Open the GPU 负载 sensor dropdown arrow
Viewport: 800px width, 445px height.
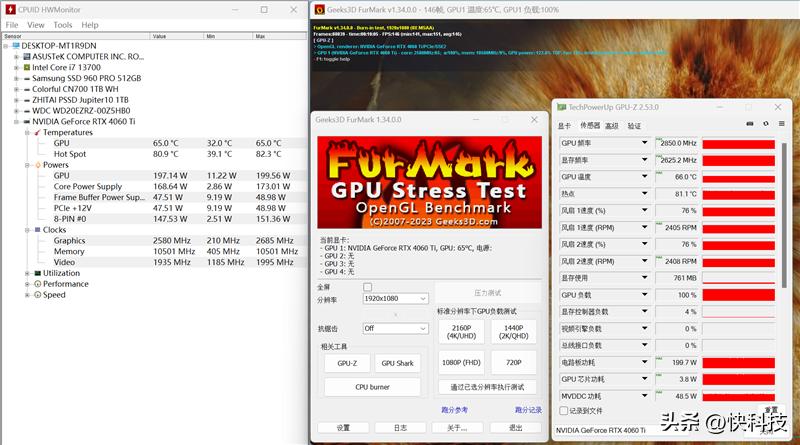(x=644, y=295)
